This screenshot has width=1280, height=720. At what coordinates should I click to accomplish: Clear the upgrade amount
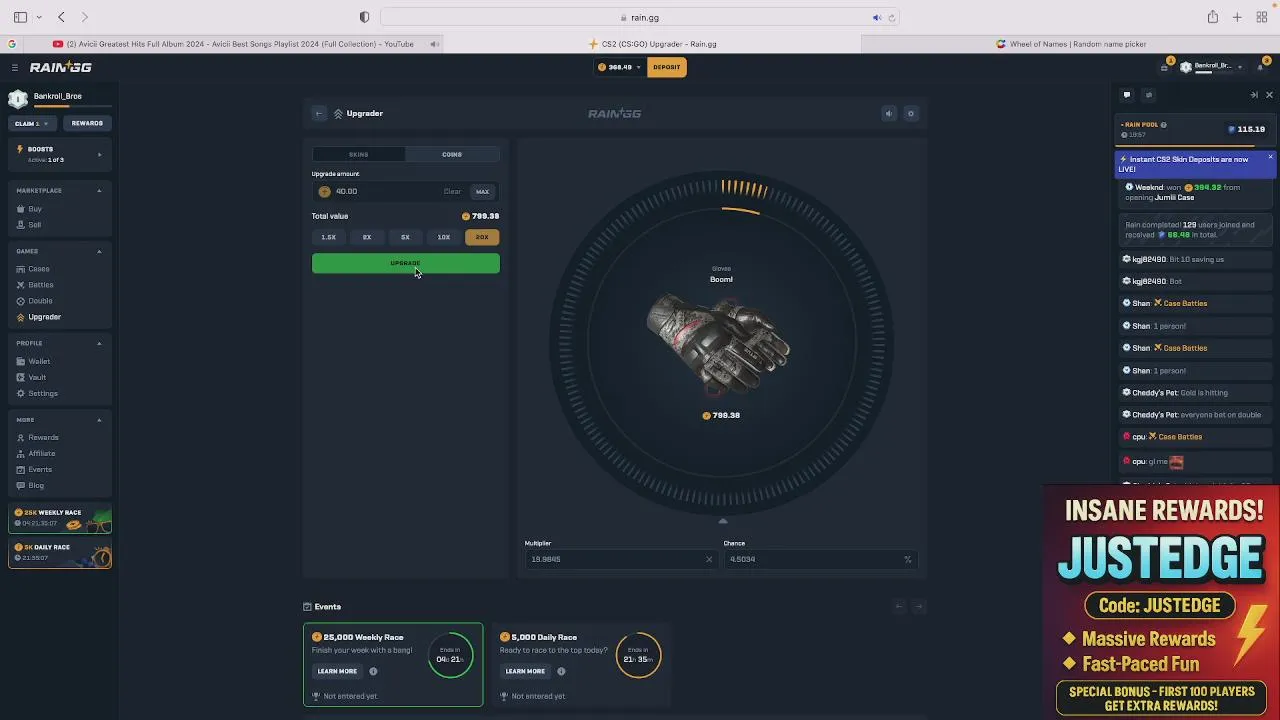[452, 191]
